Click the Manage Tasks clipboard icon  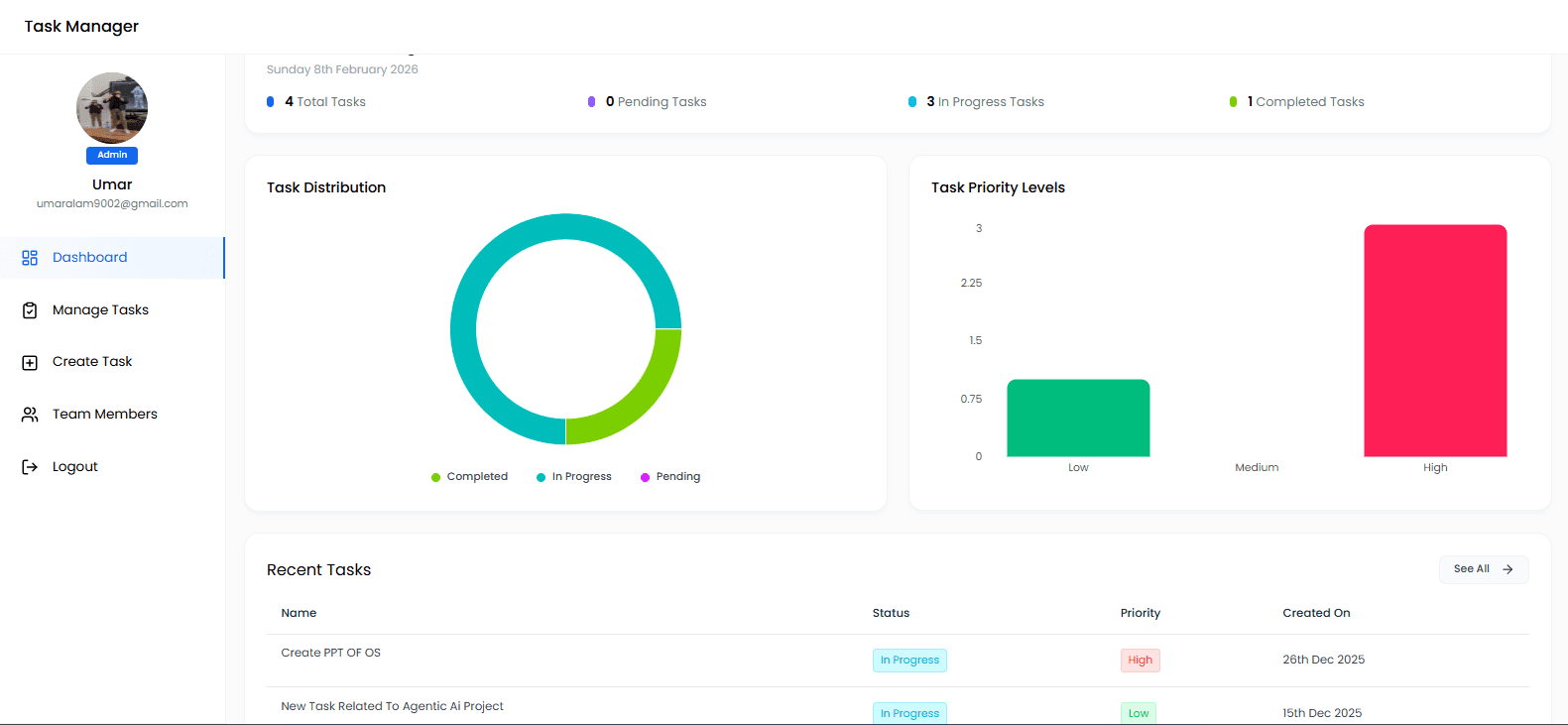[x=30, y=310]
